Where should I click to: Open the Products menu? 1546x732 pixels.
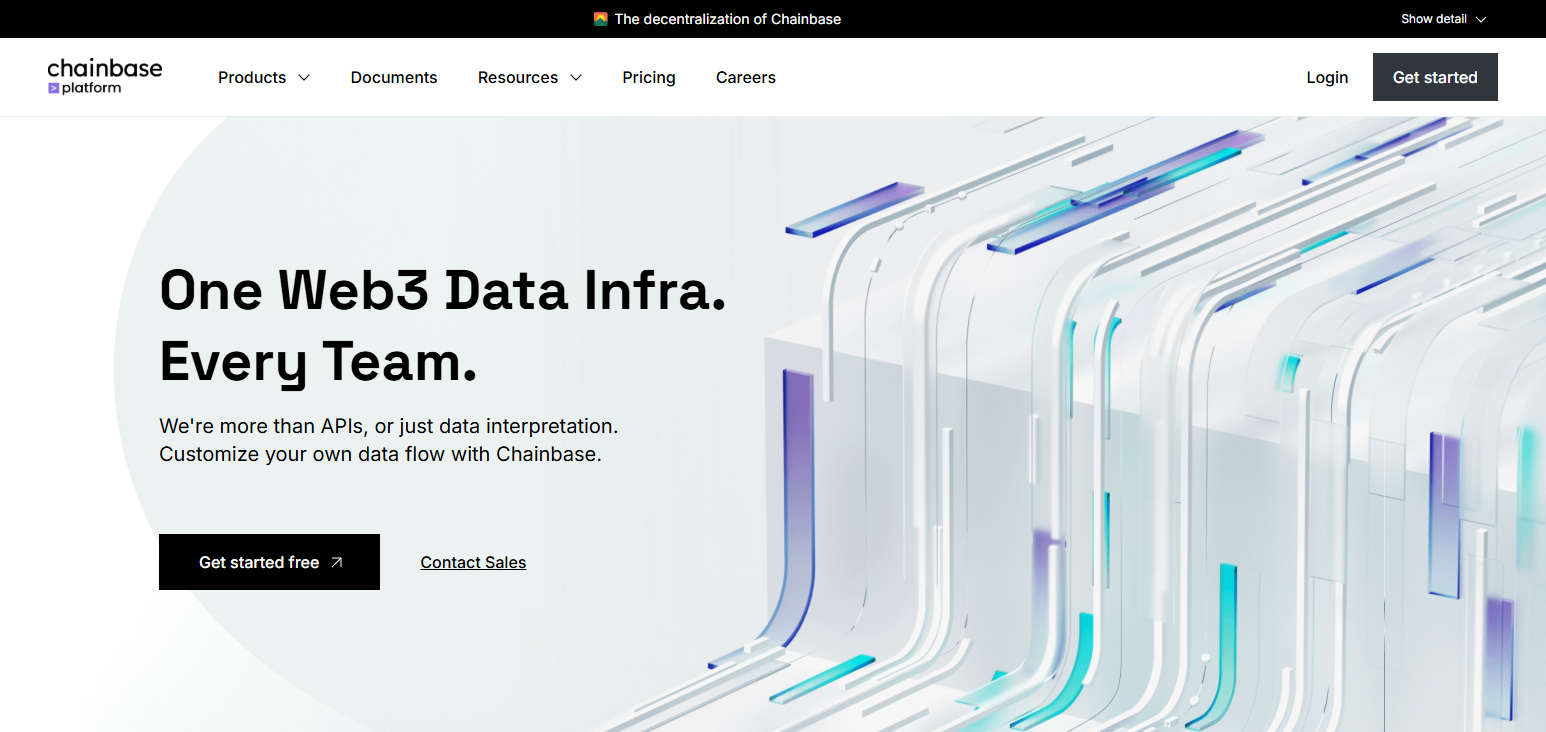pos(264,77)
